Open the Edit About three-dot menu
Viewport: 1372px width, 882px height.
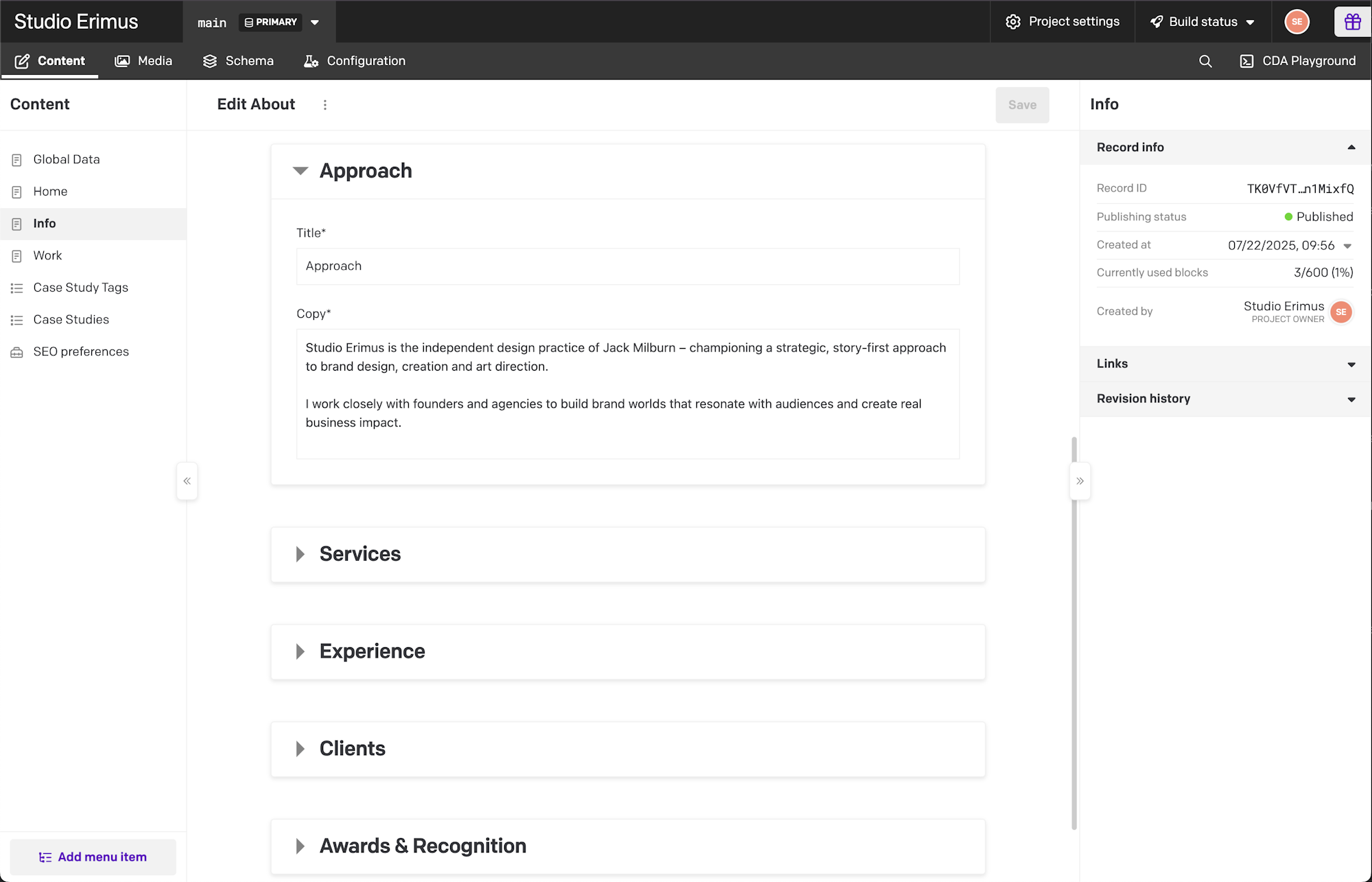(325, 105)
